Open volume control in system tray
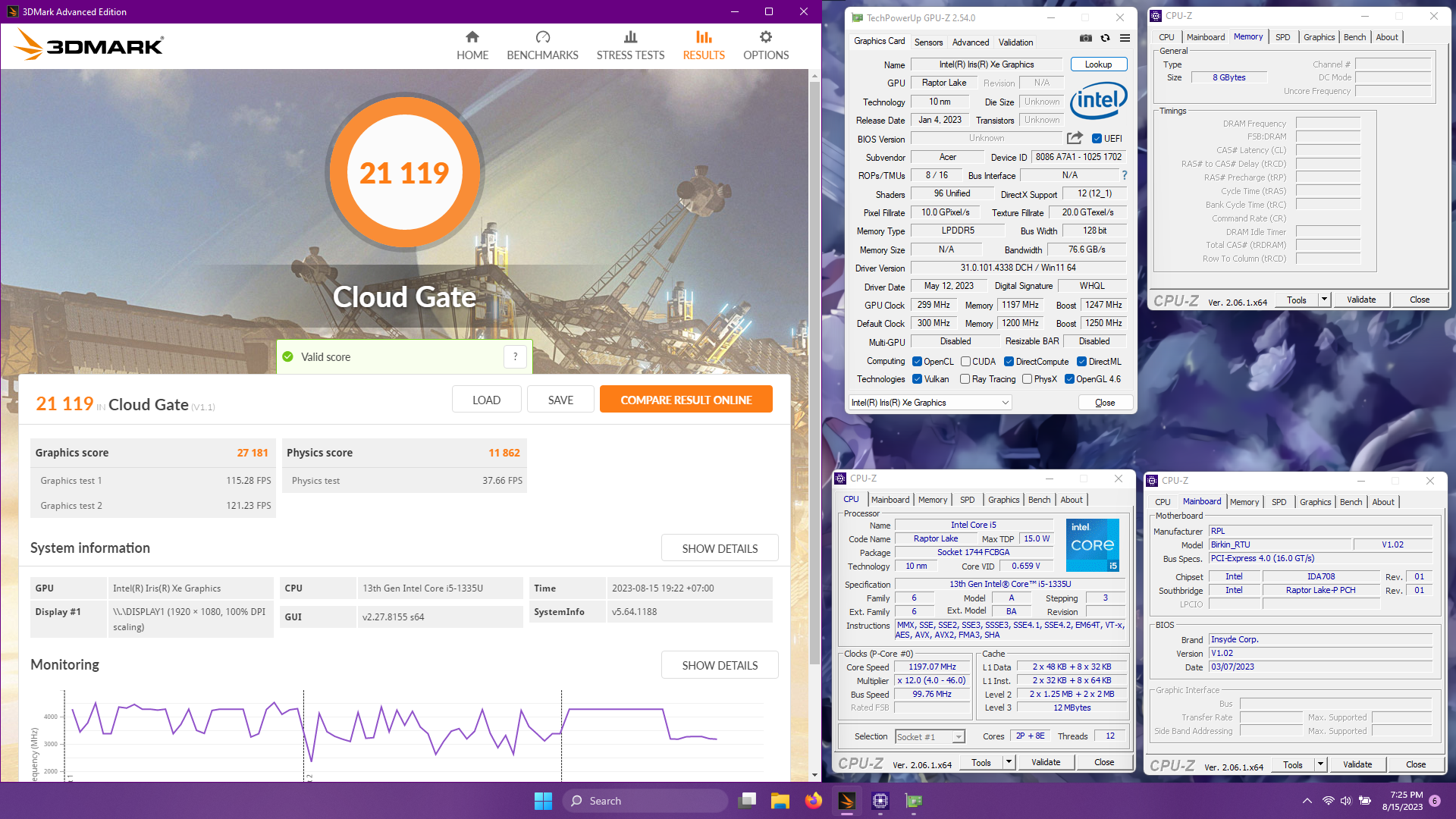1456x819 pixels. coord(1346,801)
